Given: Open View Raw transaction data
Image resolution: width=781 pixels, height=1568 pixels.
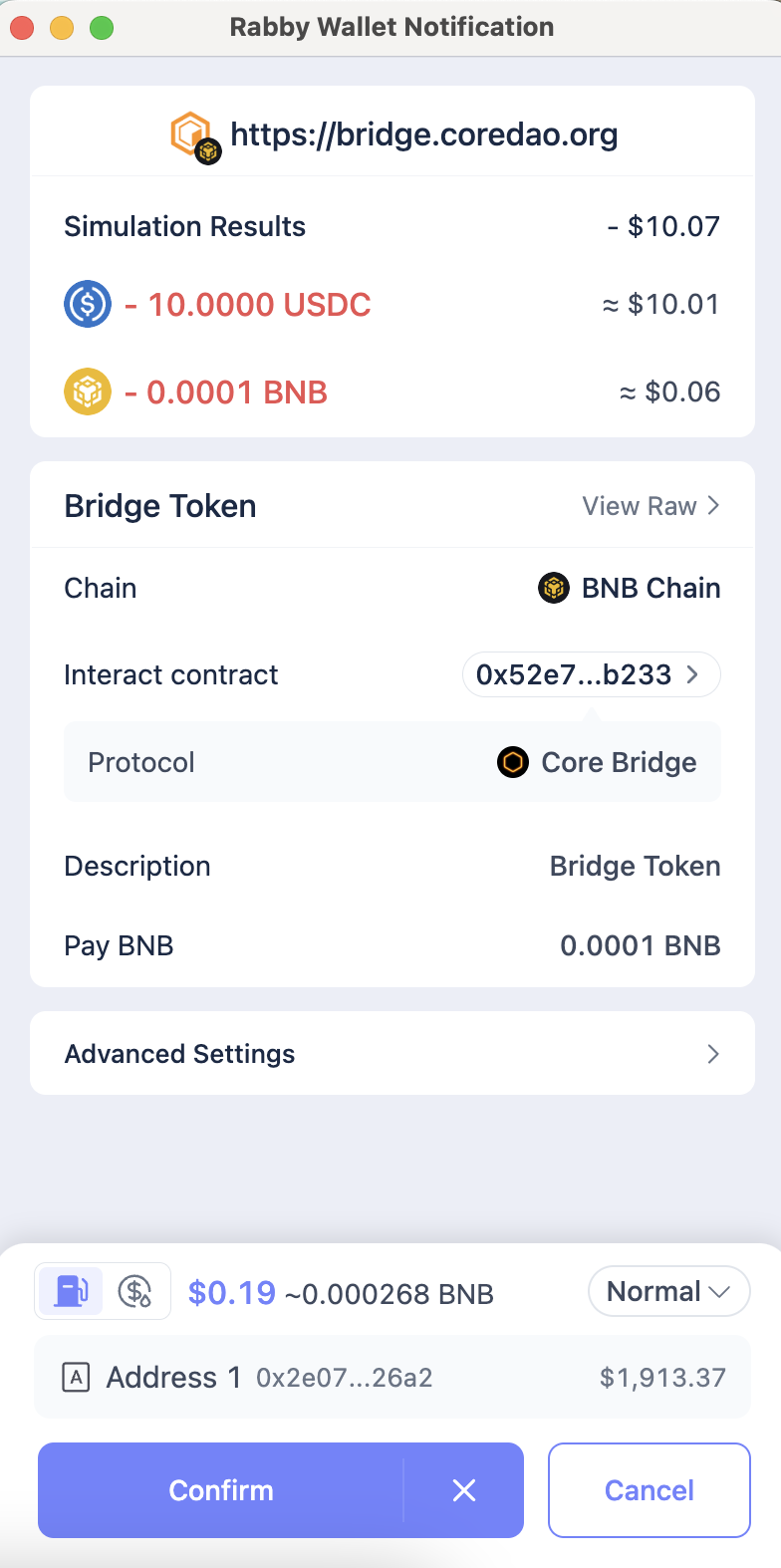Looking at the screenshot, I should tap(651, 506).
